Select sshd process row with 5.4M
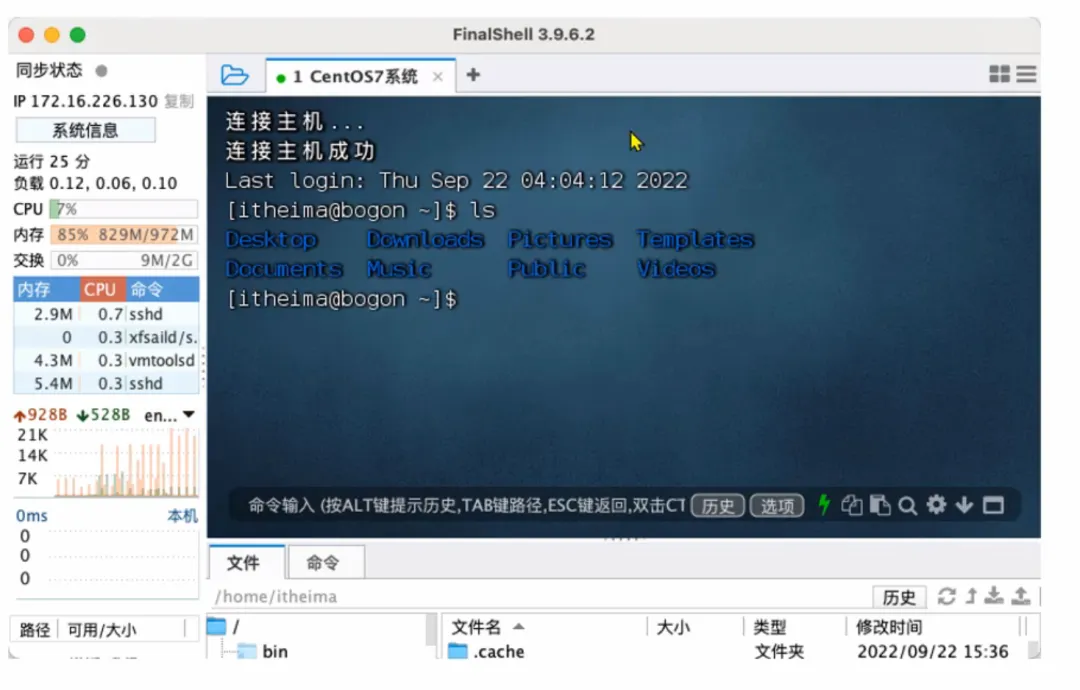The height and width of the screenshot is (690, 1080). coord(106,384)
